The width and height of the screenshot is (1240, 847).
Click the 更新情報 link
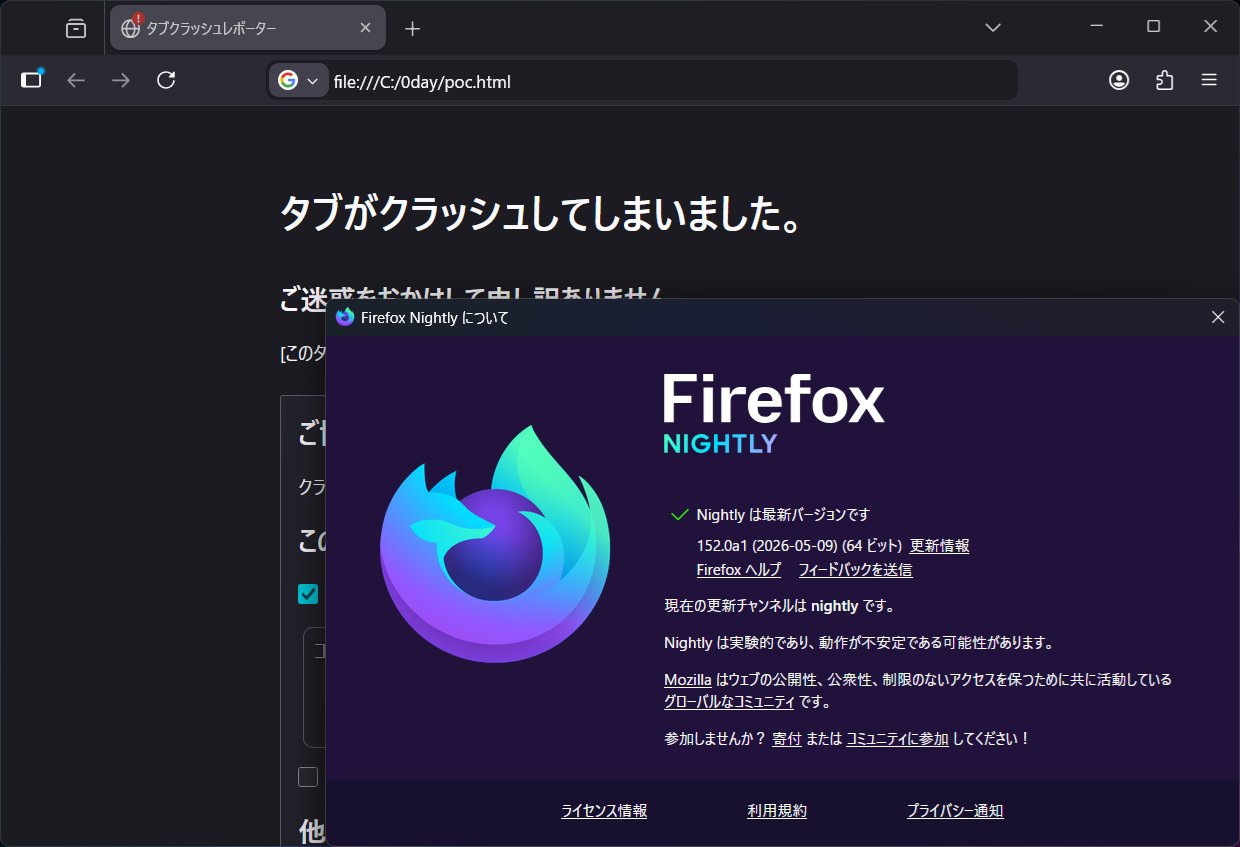(939, 546)
